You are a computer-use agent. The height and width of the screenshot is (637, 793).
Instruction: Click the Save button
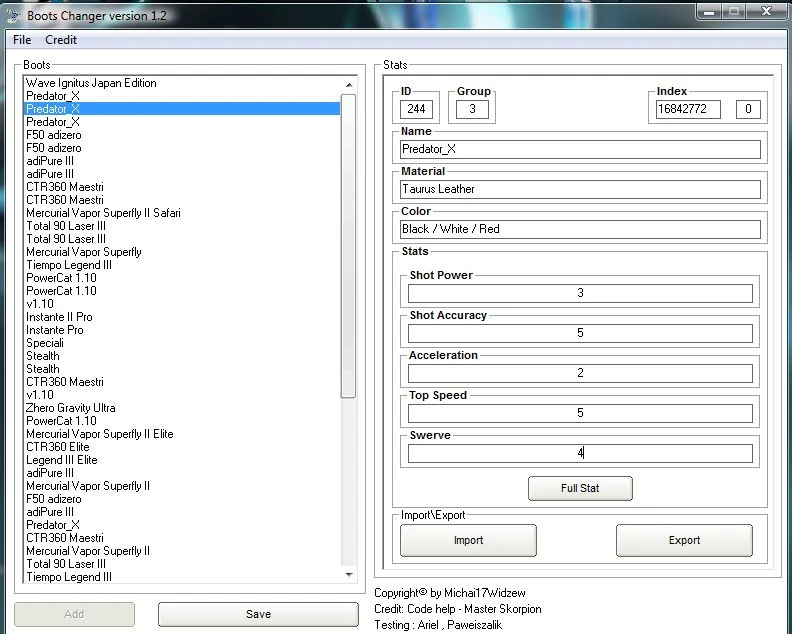pos(258,614)
